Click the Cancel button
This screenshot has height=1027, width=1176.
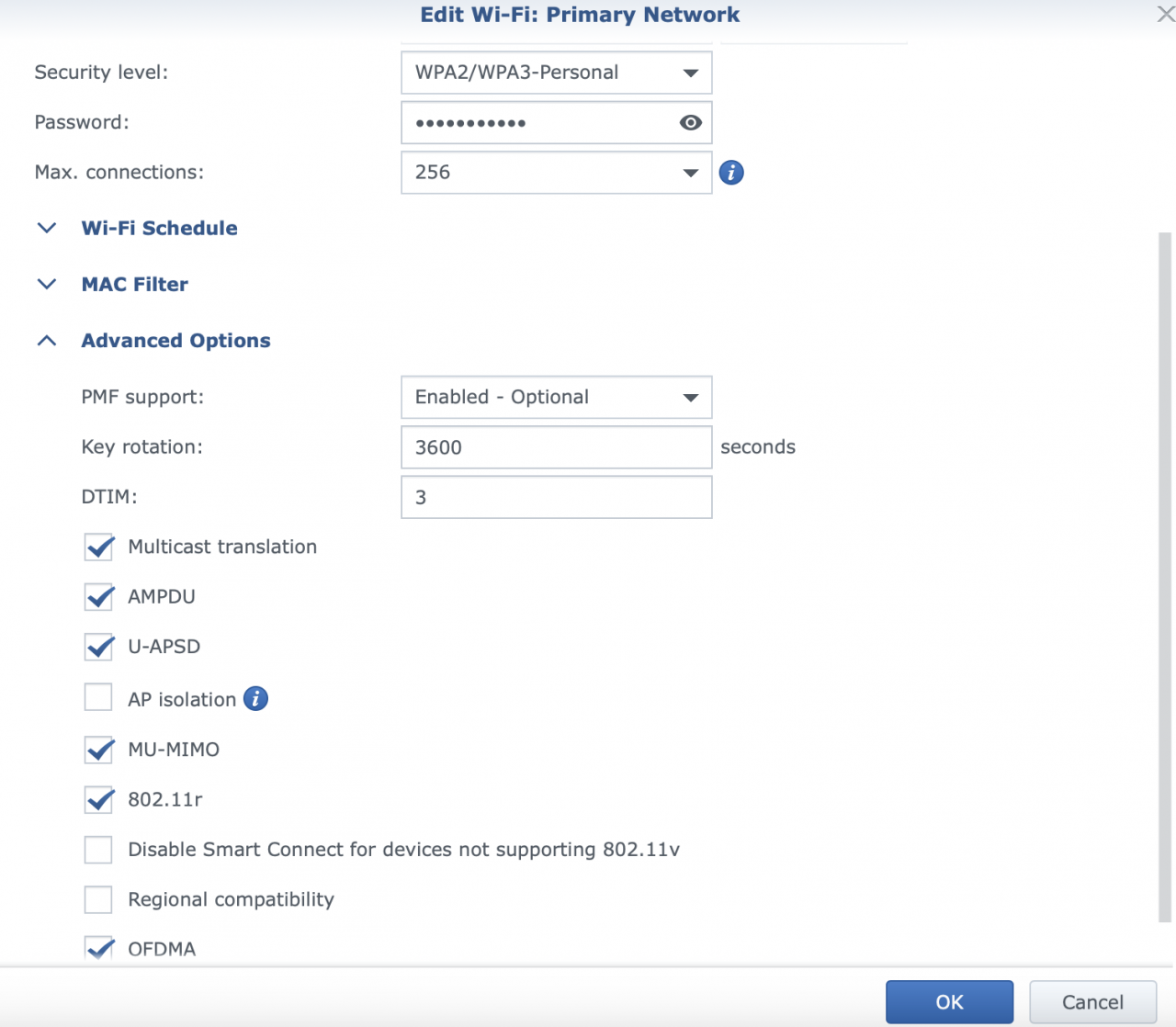point(1092,1002)
